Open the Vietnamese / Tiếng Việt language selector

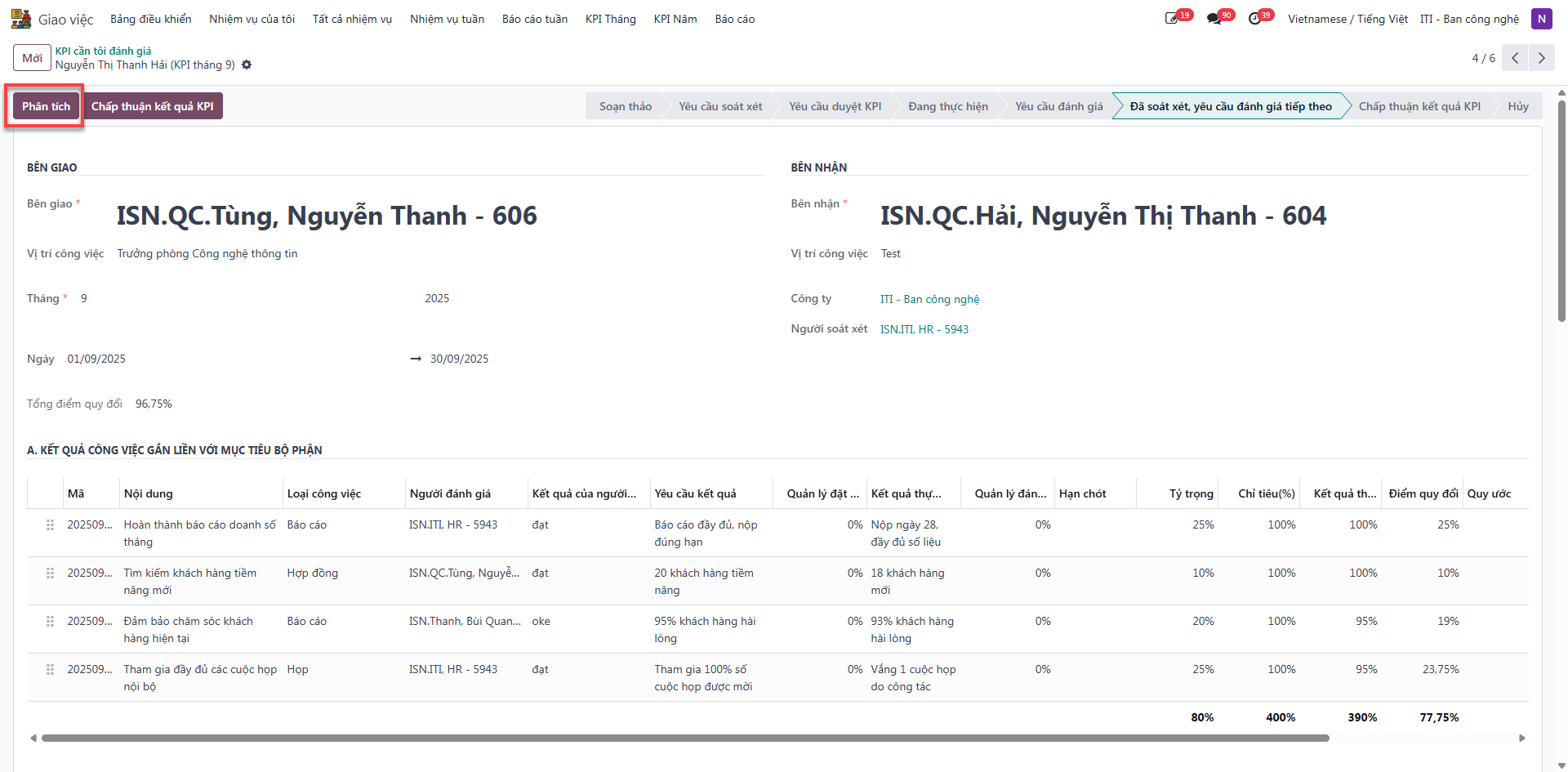[1347, 19]
